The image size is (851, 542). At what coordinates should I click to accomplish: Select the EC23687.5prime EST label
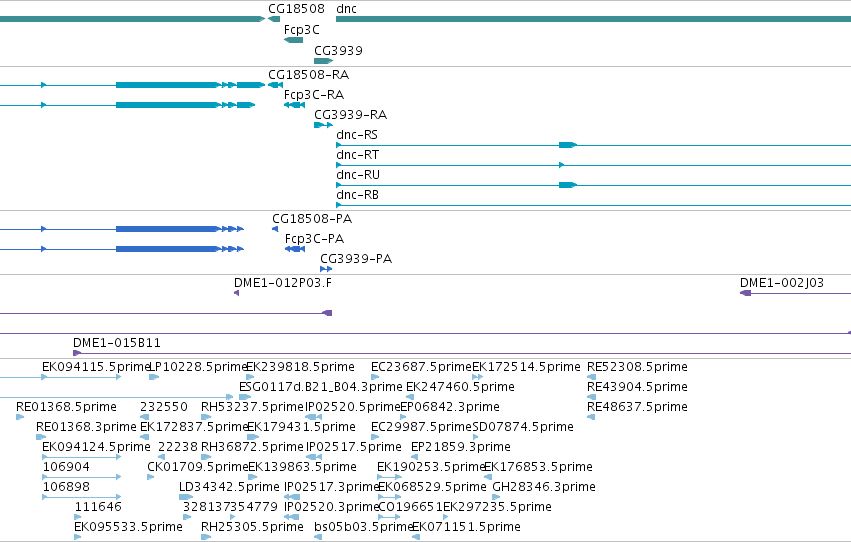(421, 367)
